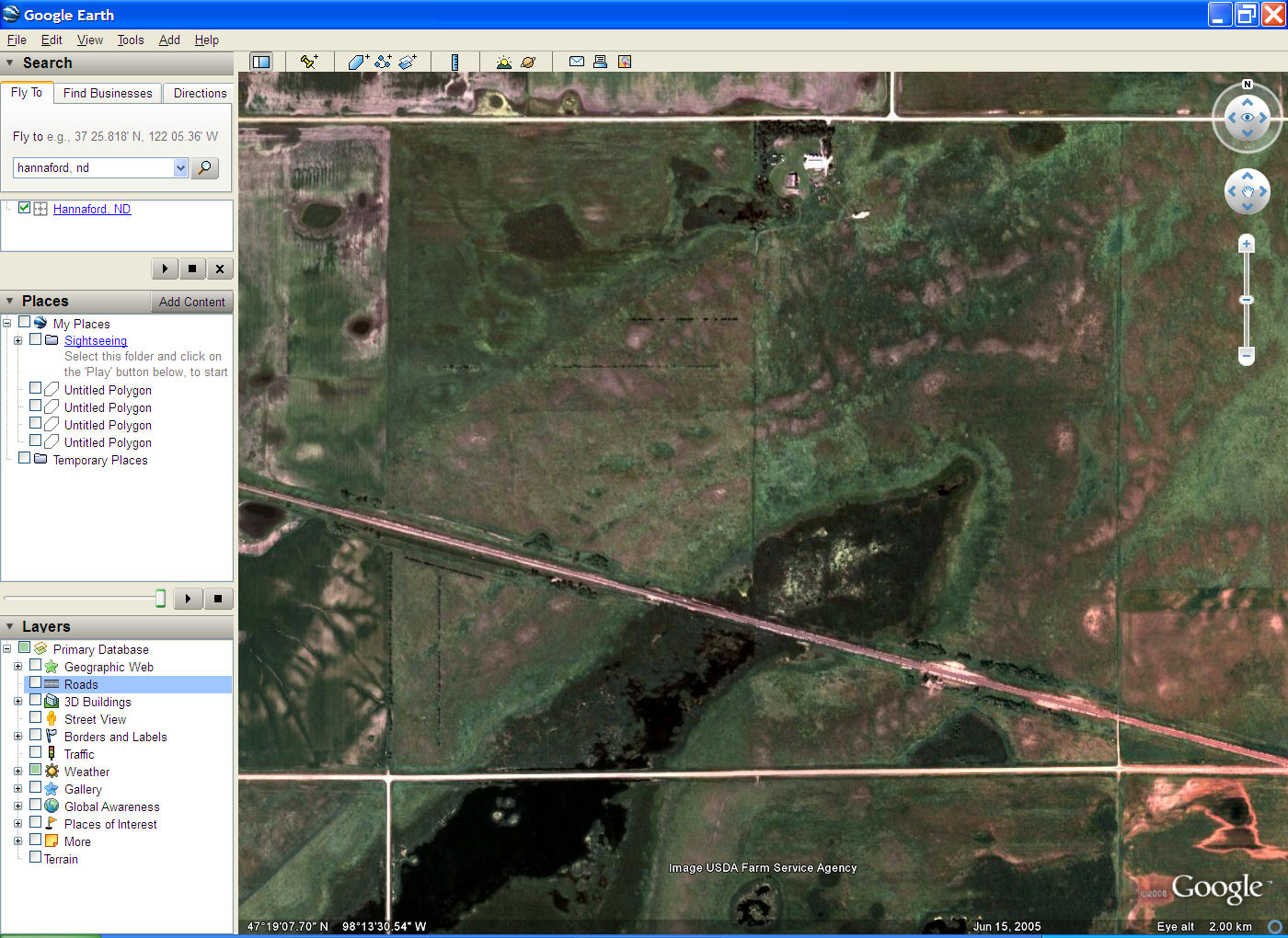
Task: Expand the Gallery layer node
Action: [17, 788]
